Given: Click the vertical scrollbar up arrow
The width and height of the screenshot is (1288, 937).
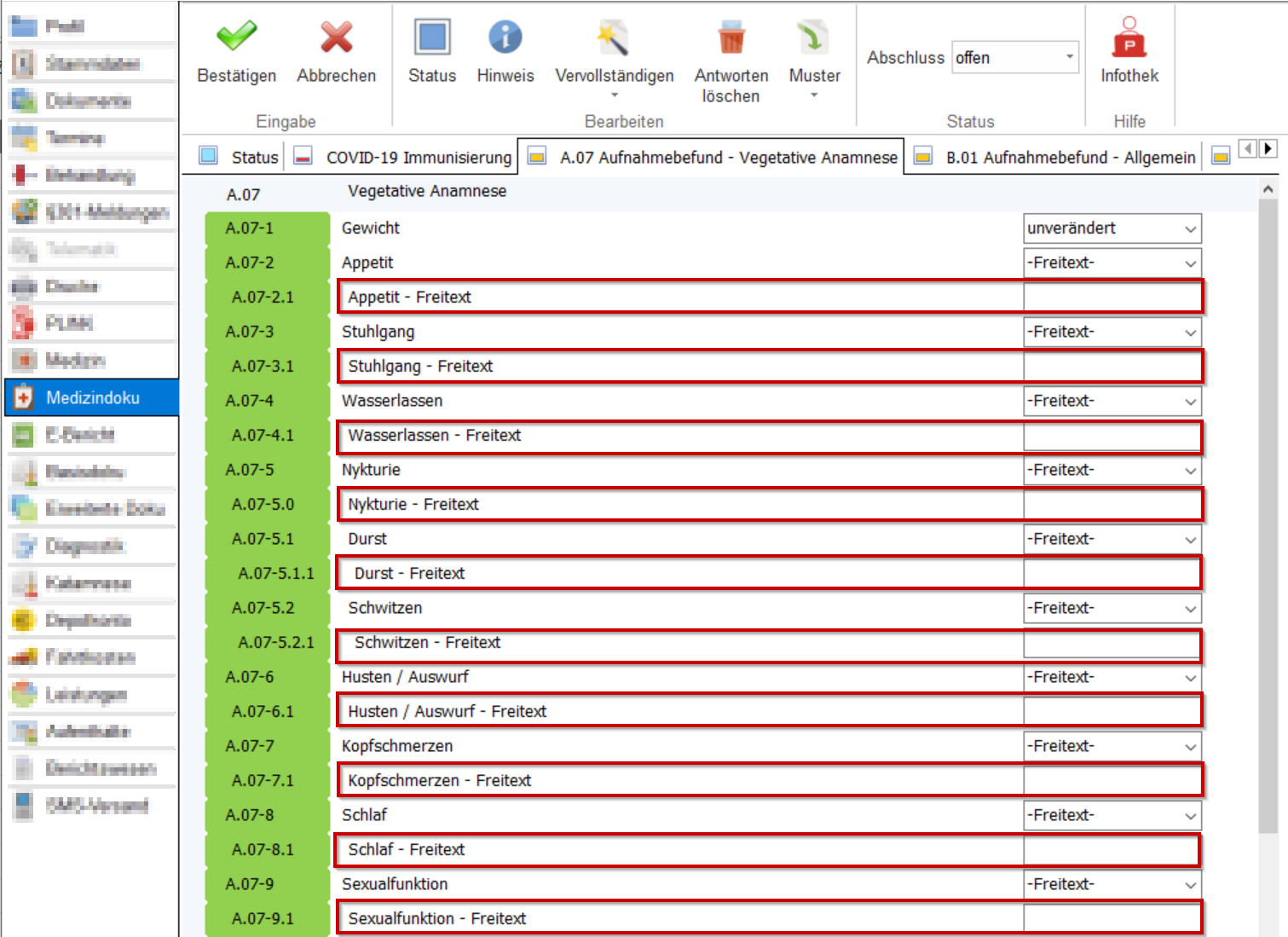Looking at the screenshot, I should point(1268,189).
